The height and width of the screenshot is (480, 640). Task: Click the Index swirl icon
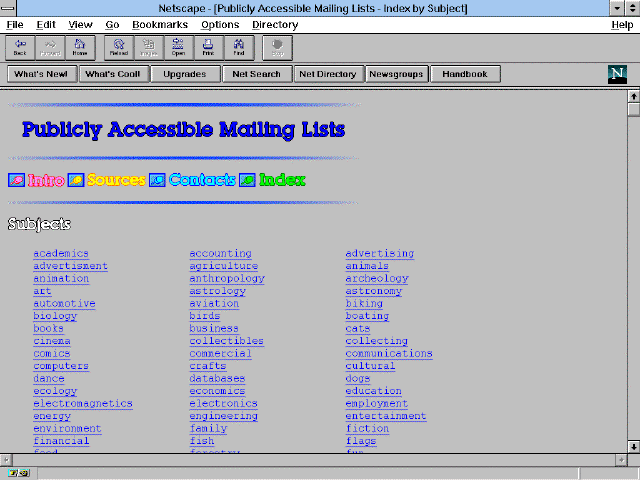click(x=247, y=180)
